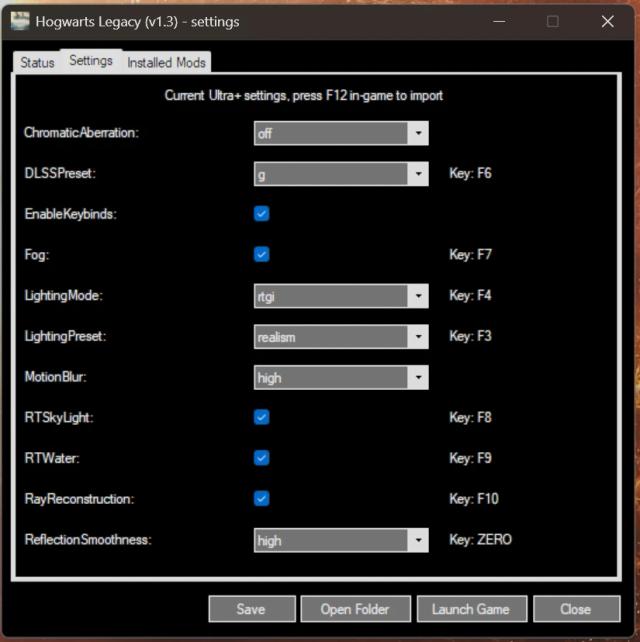Click the Save button

(x=252, y=609)
